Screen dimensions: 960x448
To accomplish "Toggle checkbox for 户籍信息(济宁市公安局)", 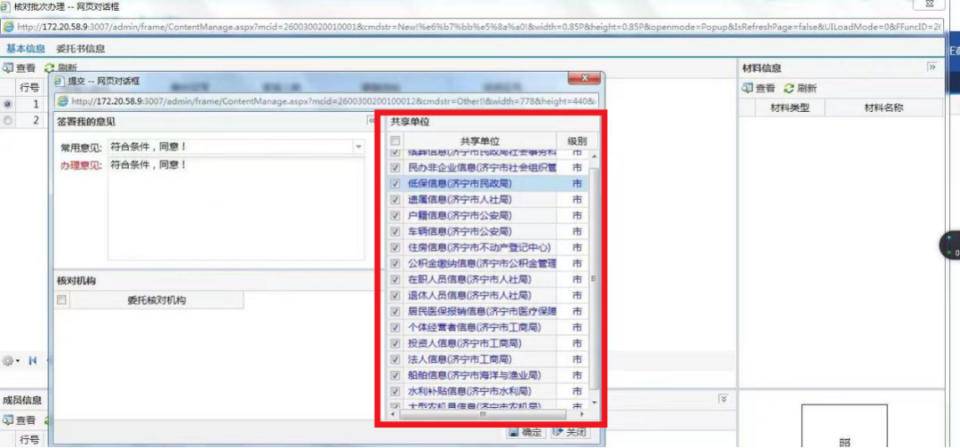I will [x=396, y=215].
